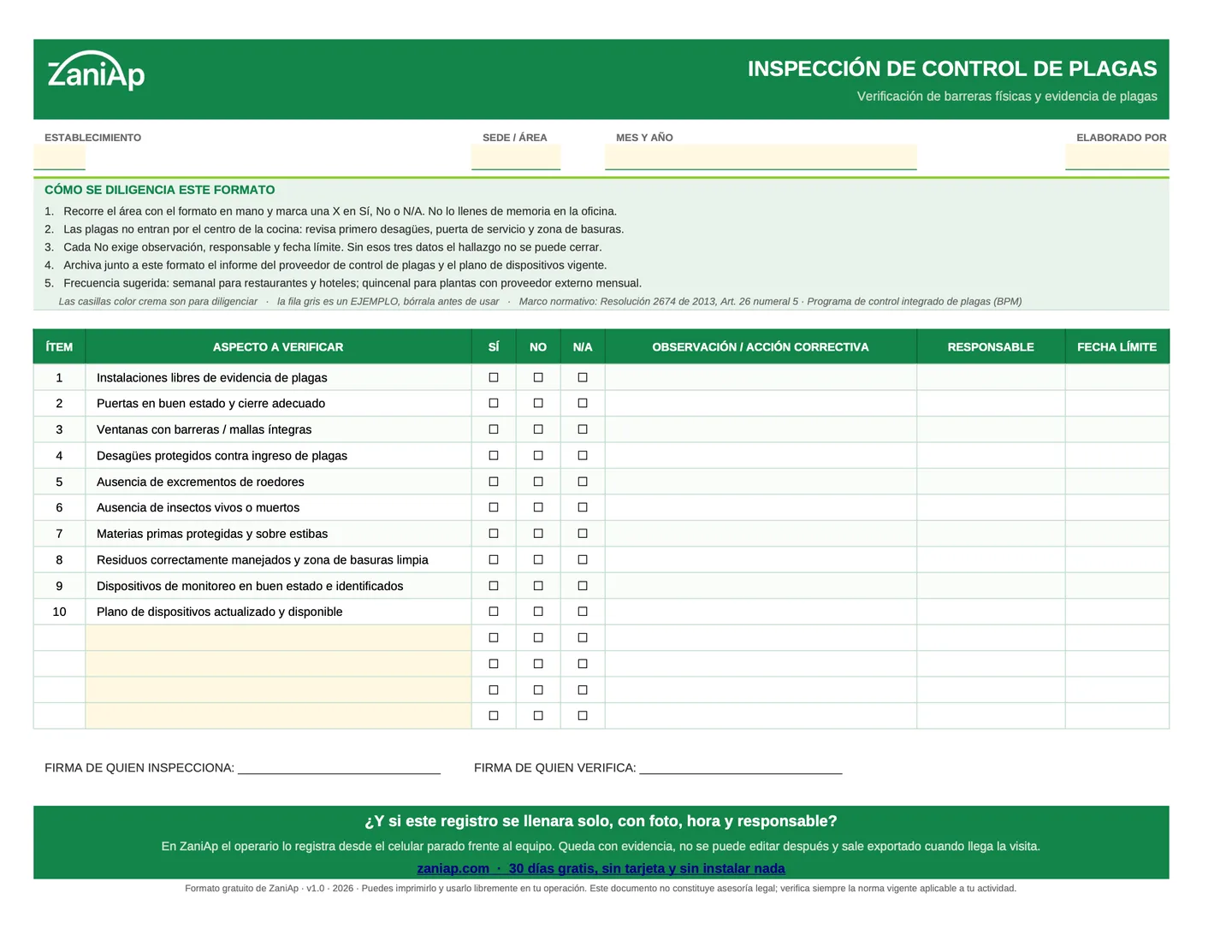The image size is (1232, 952).
Task: Mark NO for Dispositivos de monitoreo row
Action: coord(538,586)
